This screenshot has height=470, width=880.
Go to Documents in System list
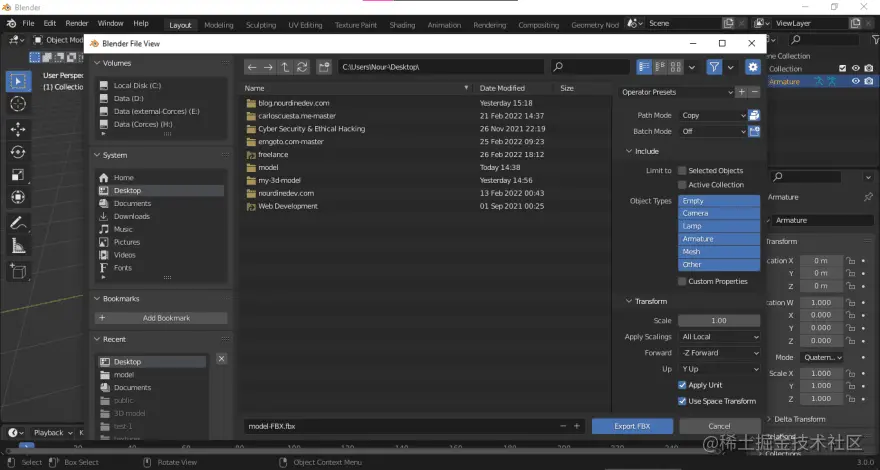[132, 203]
